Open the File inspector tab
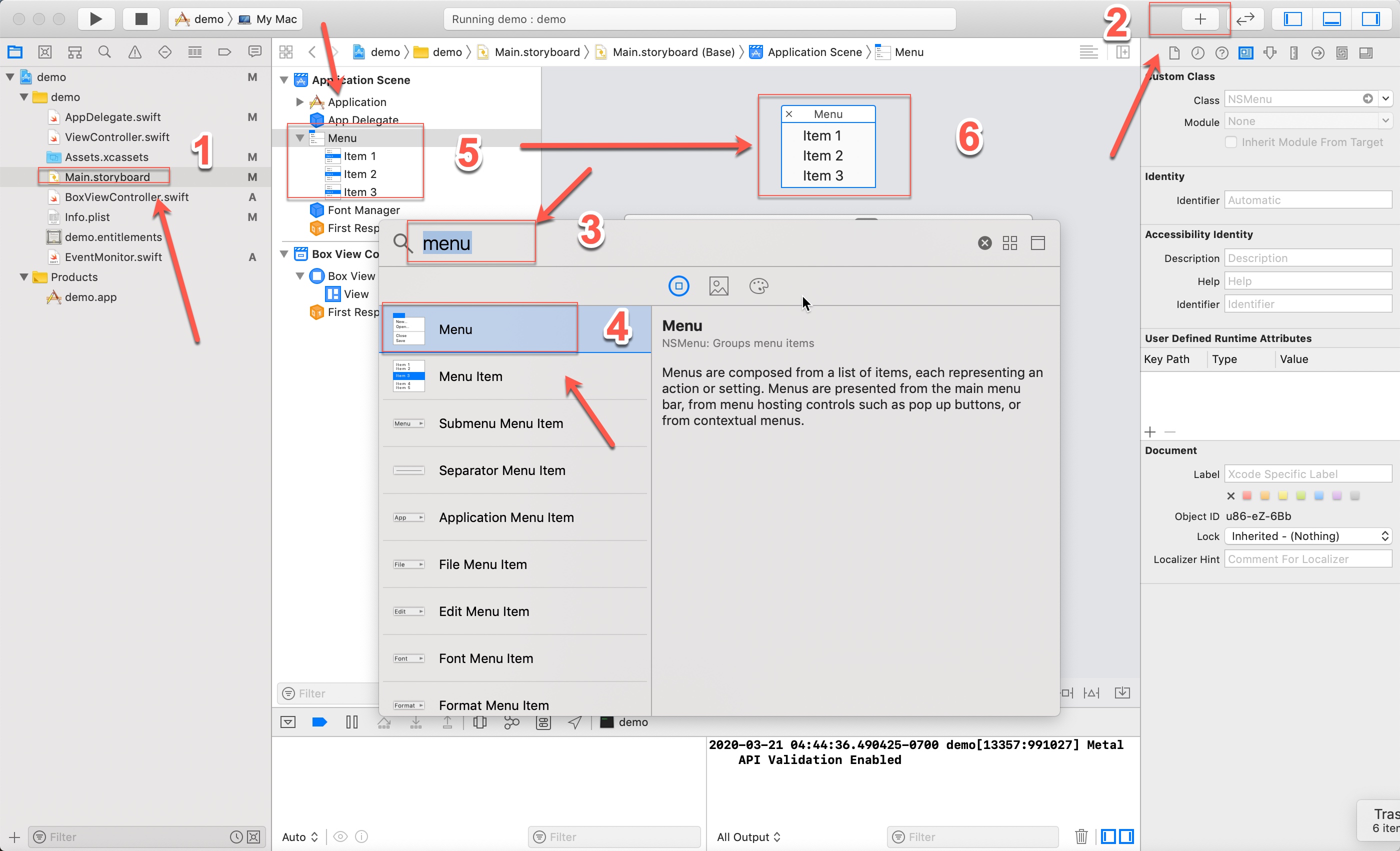 click(1174, 53)
